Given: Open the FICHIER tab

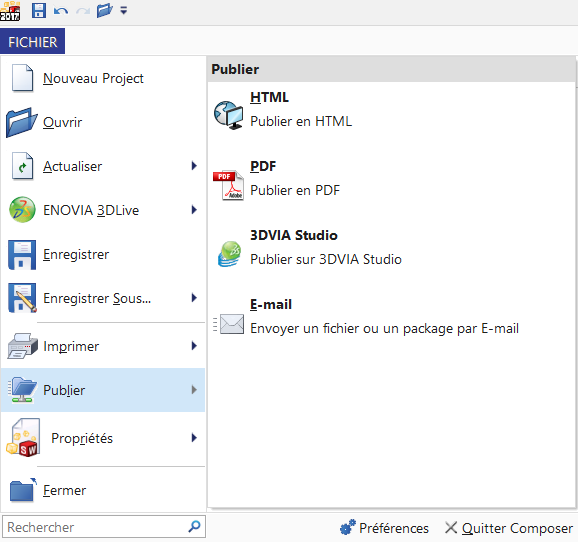Looking at the screenshot, I should (32, 41).
